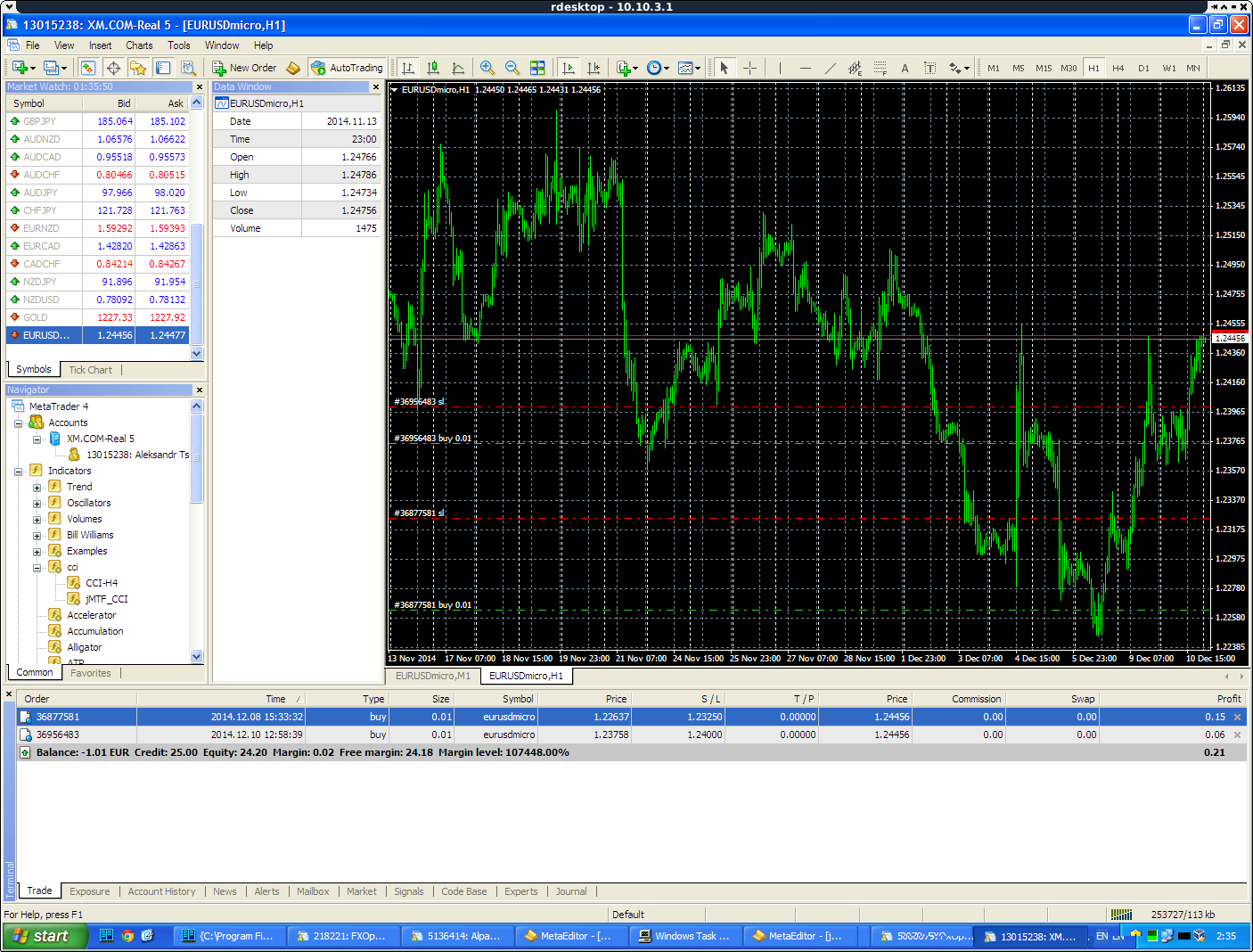Expand the Oscillators folder

click(37, 504)
